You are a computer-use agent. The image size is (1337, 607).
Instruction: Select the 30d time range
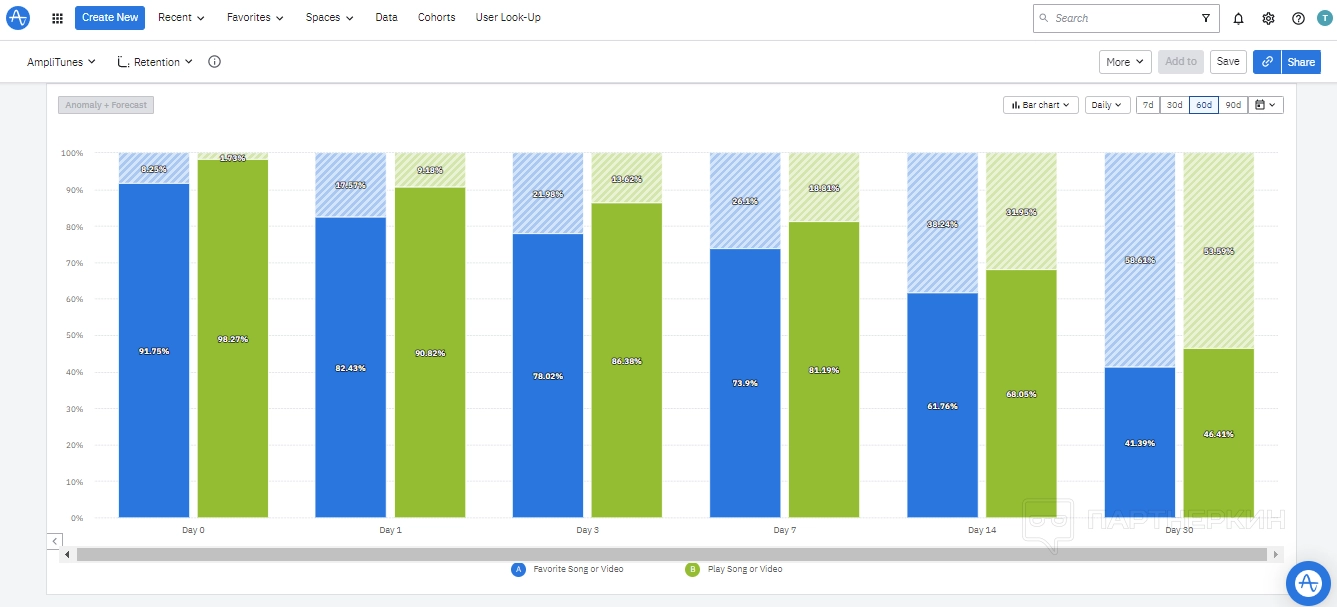point(1174,105)
